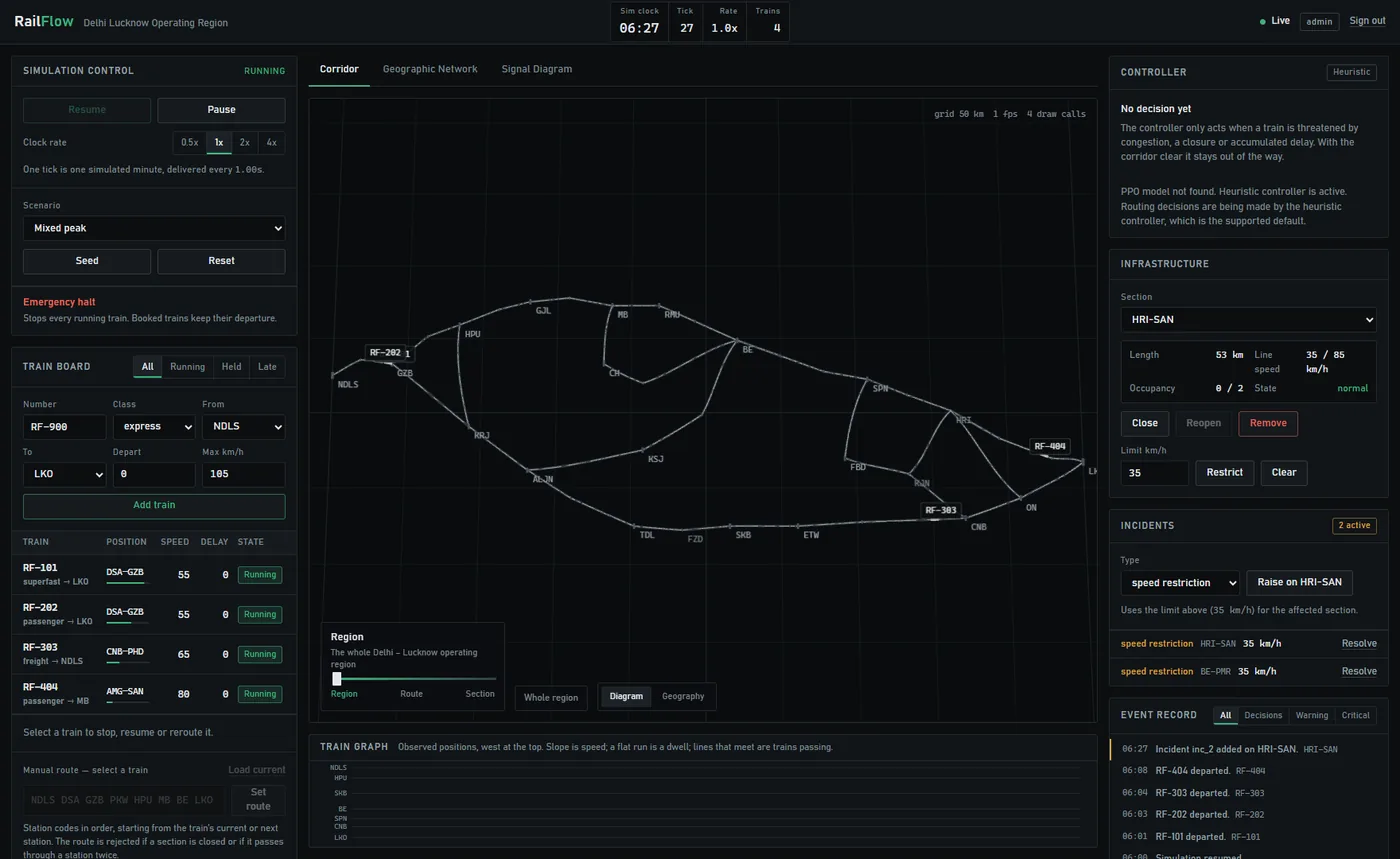Click the RF-303 train marker on map
The height and width of the screenshot is (859, 1400).
(941, 510)
